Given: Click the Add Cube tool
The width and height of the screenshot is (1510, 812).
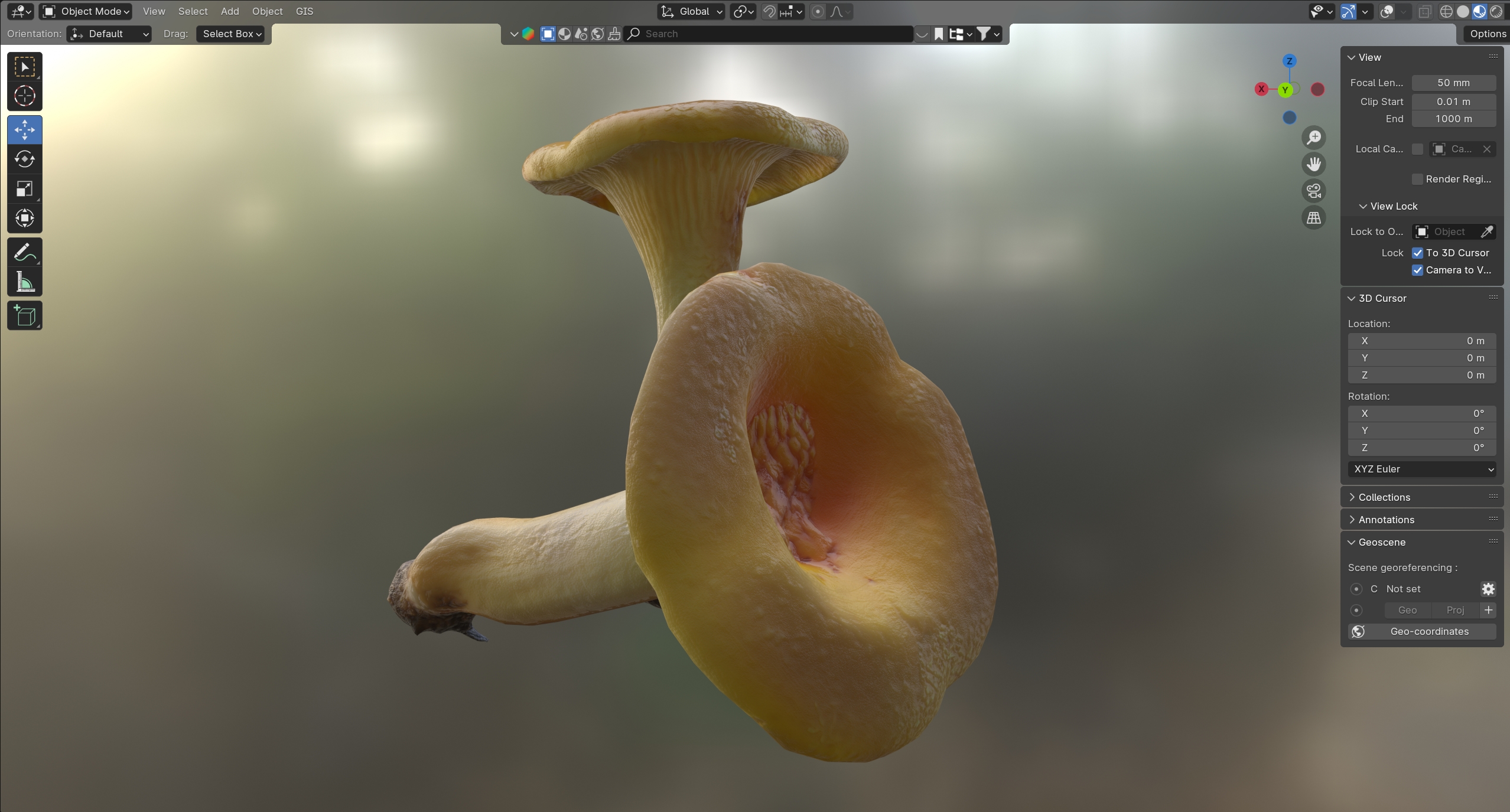Looking at the screenshot, I should (x=24, y=316).
